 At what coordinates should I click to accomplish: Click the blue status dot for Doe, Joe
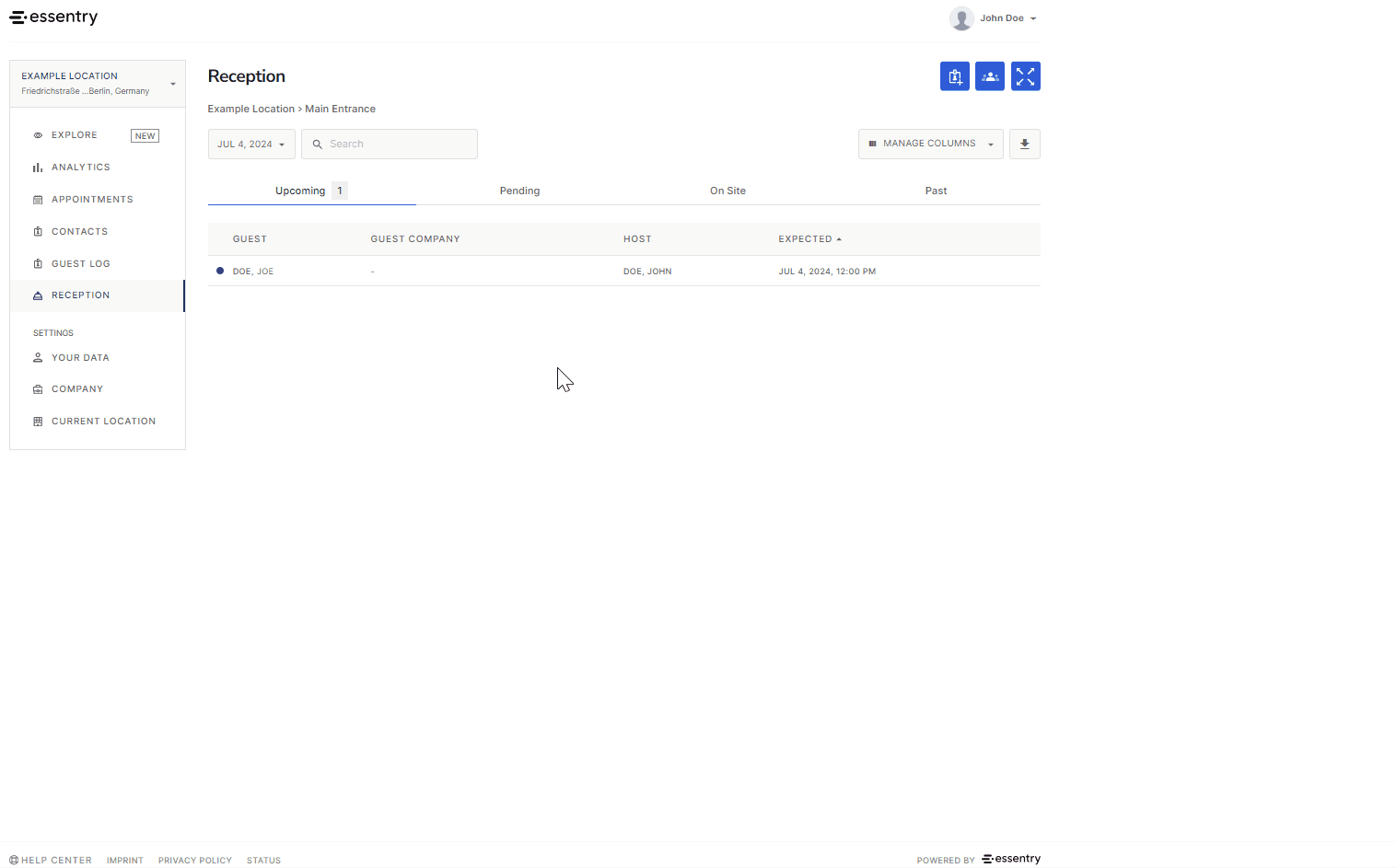coord(220,271)
